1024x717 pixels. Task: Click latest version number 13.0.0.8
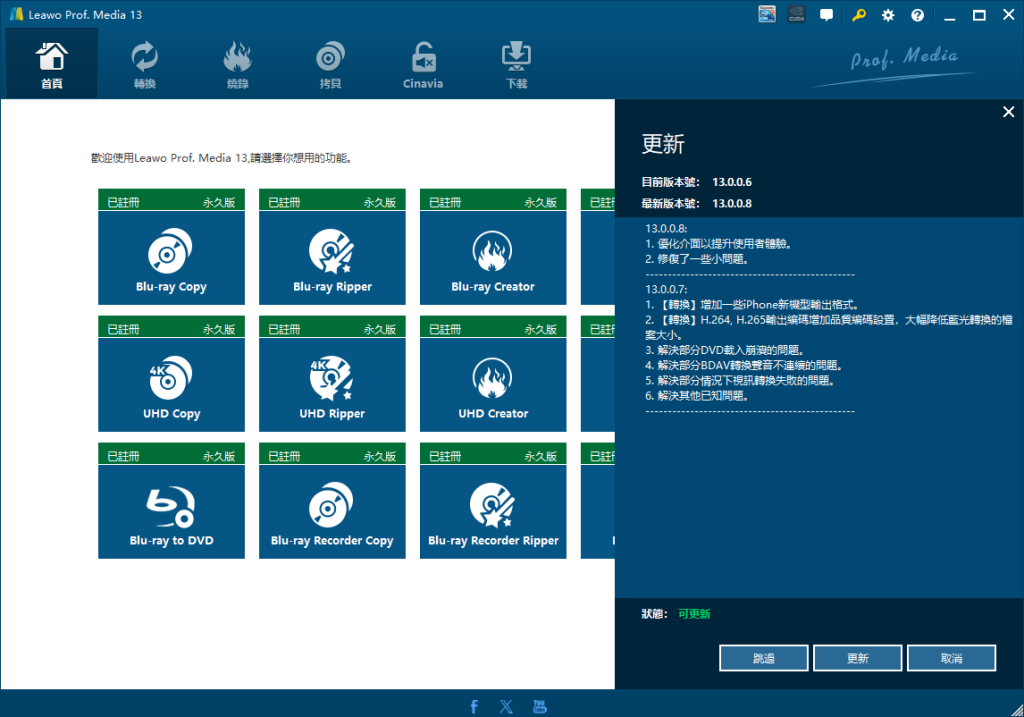[x=731, y=203]
